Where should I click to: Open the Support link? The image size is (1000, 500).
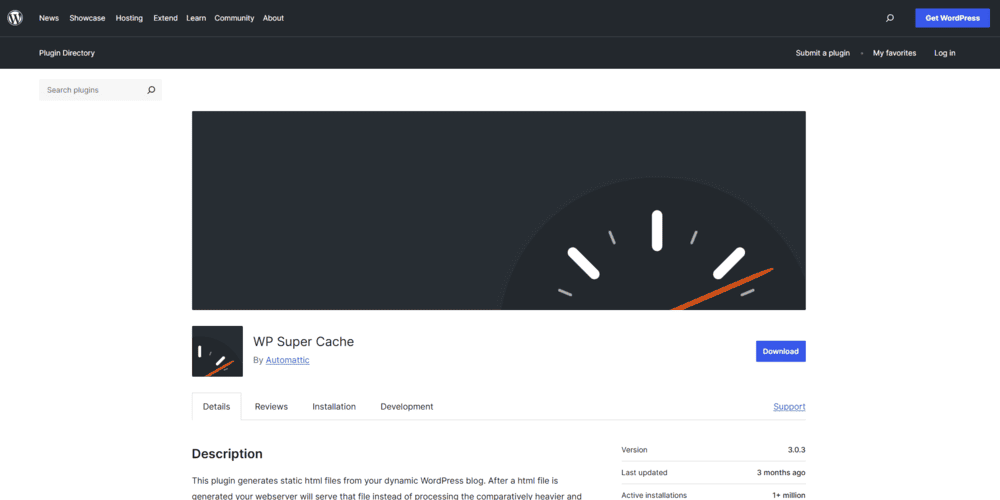click(x=789, y=407)
